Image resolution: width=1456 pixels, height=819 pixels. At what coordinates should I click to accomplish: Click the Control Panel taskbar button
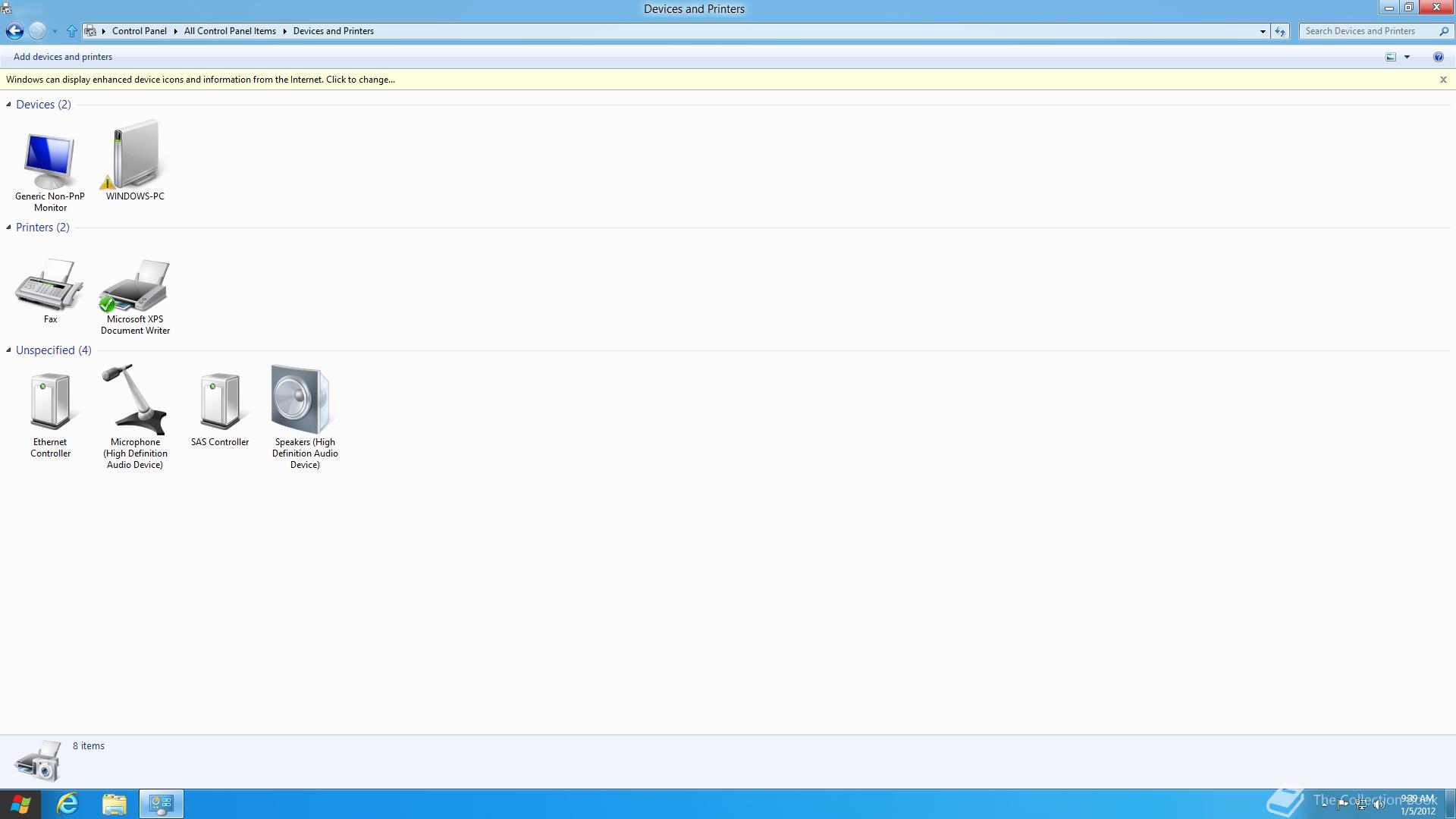[162, 804]
